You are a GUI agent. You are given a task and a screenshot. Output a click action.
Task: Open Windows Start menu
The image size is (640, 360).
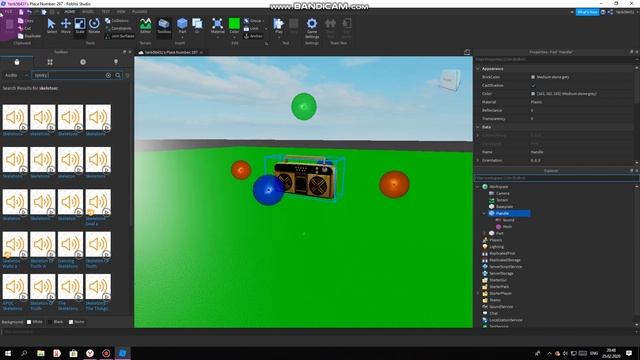(x=8, y=353)
